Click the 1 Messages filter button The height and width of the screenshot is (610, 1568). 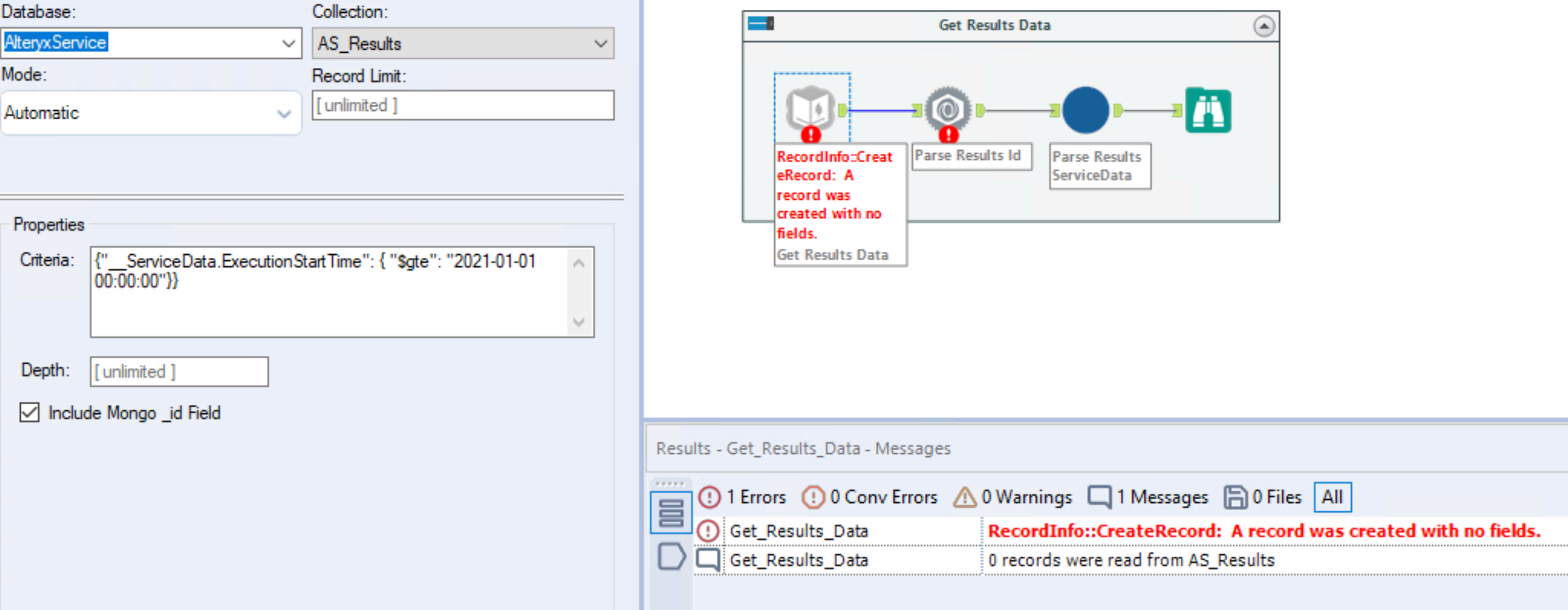[x=1099, y=497]
